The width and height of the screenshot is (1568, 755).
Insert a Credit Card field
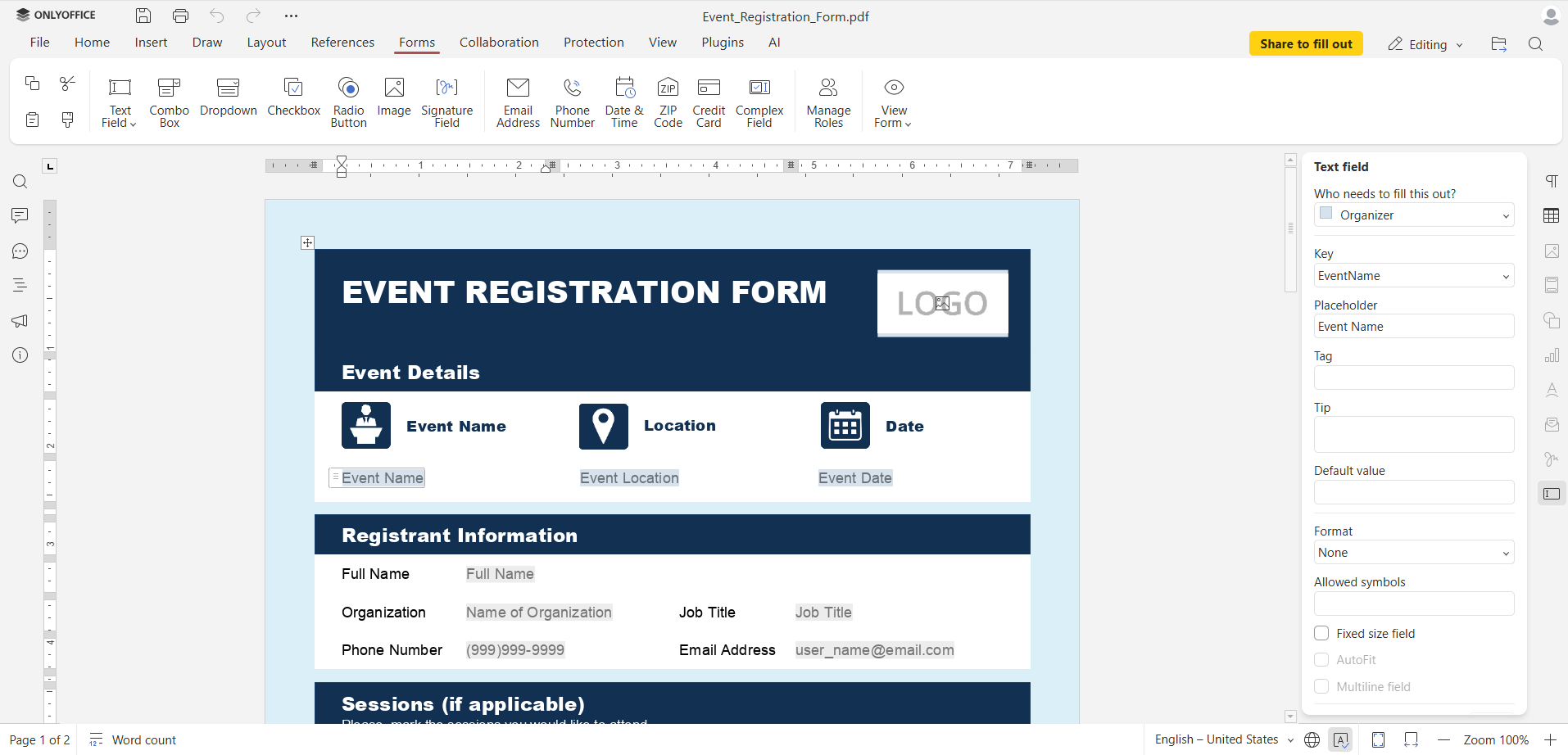pyautogui.click(x=709, y=102)
